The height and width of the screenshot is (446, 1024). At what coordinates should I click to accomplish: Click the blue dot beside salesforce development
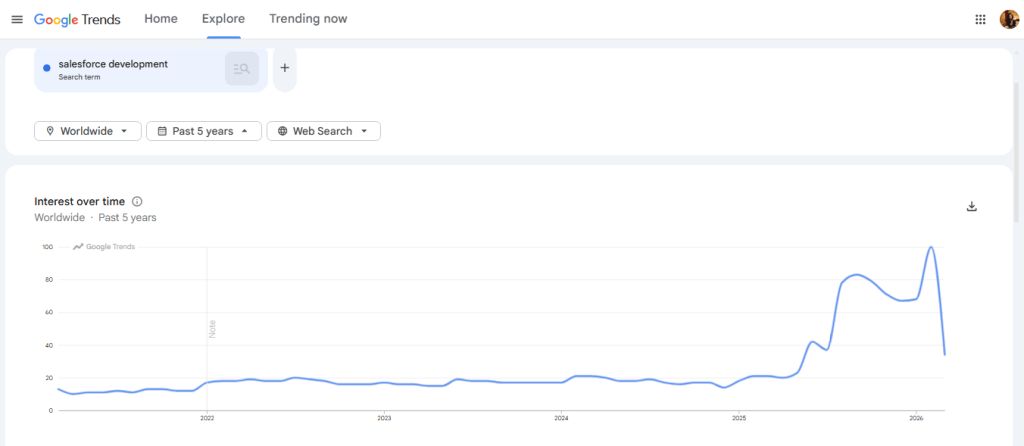click(47, 68)
